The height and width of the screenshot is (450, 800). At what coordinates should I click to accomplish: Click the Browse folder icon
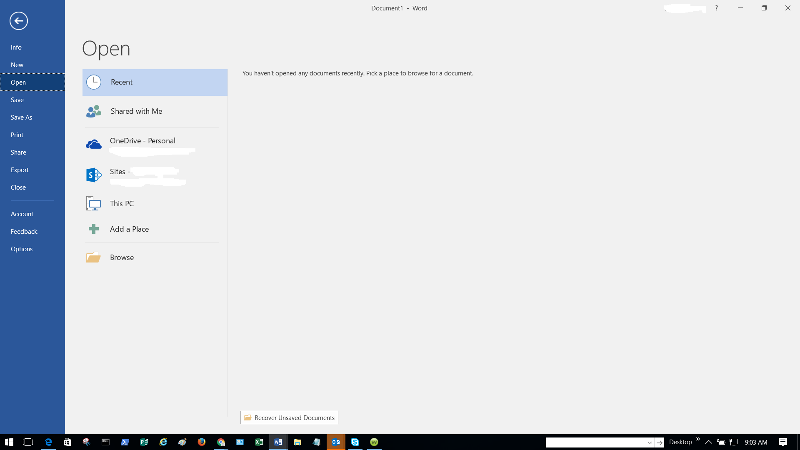tap(93, 257)
